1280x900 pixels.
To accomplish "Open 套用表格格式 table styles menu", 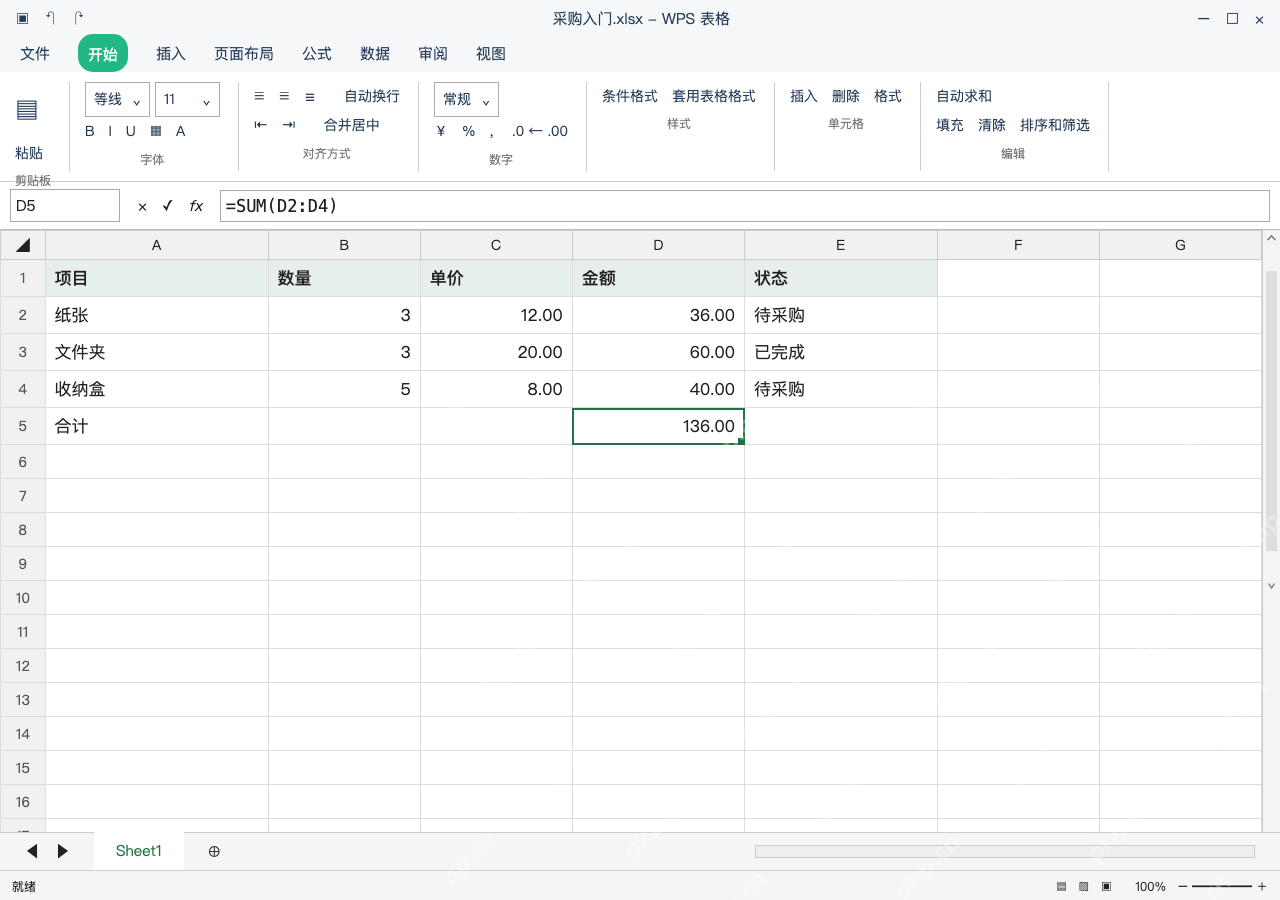I will (714, 96).
